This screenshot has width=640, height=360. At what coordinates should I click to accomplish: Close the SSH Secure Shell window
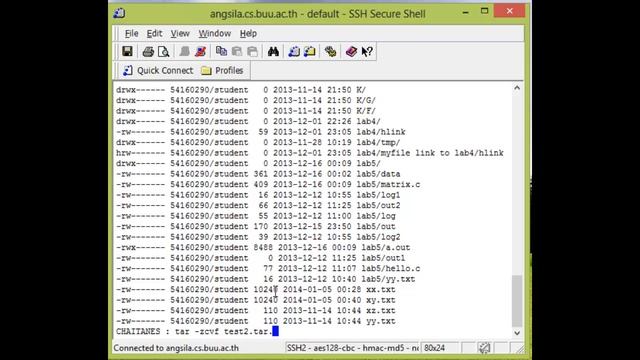pyautogui.click(x=509, y=11)
